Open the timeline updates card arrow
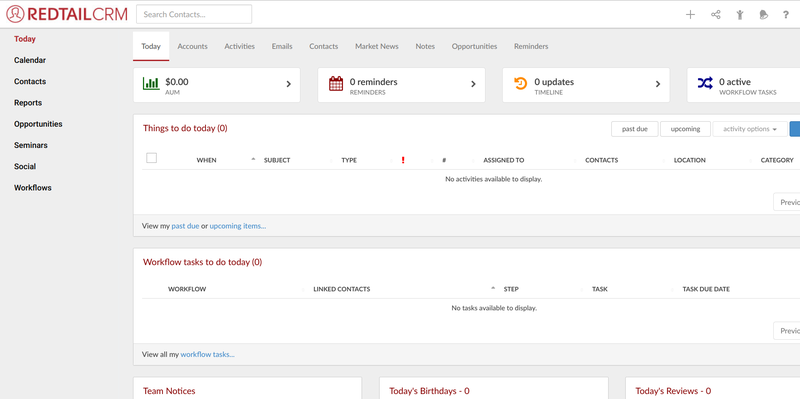This screenshot has width=800, height=399. click(x=658, y=84)
